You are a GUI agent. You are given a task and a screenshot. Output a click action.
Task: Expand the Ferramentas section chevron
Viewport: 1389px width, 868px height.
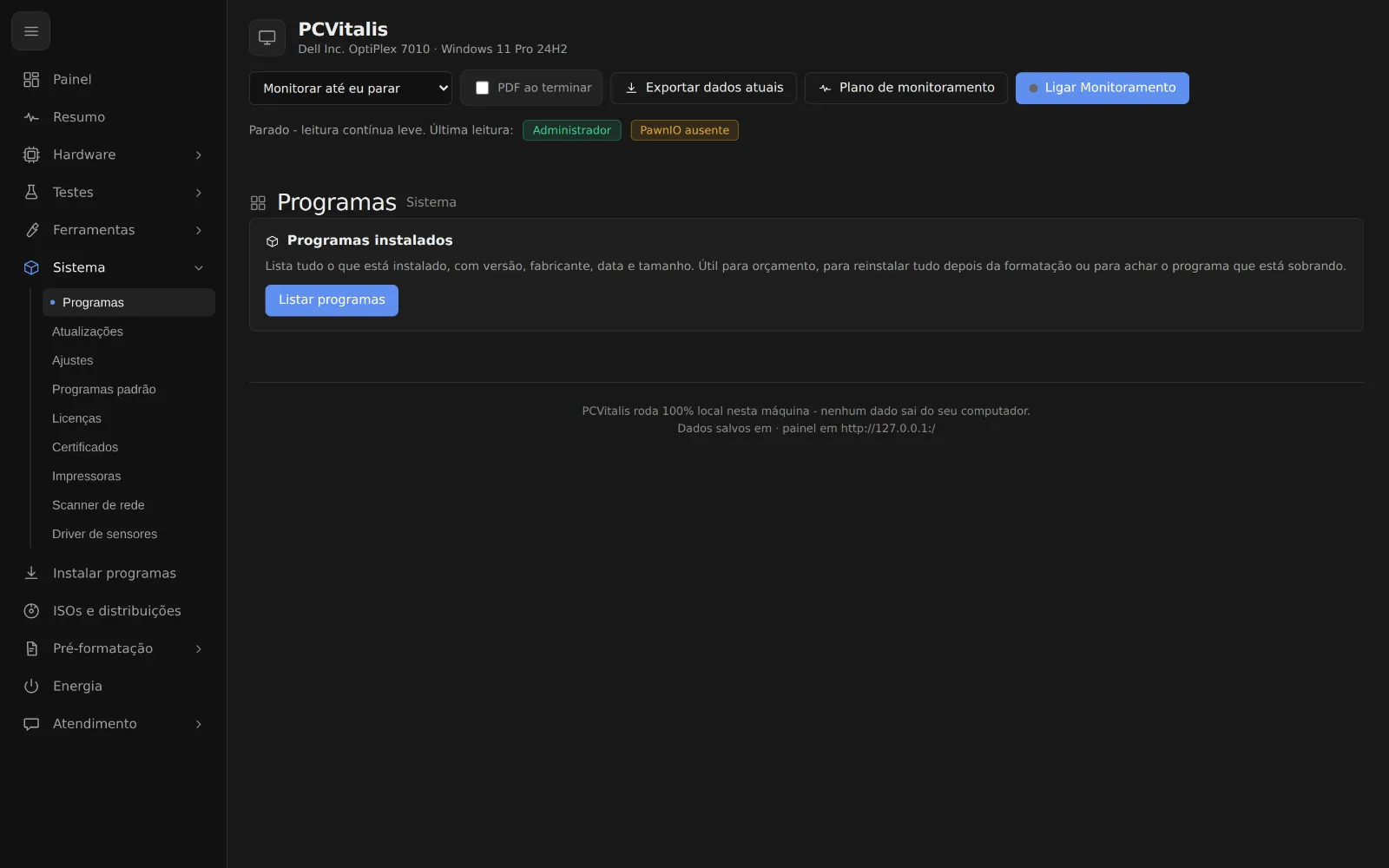click(x=199, y=230)
